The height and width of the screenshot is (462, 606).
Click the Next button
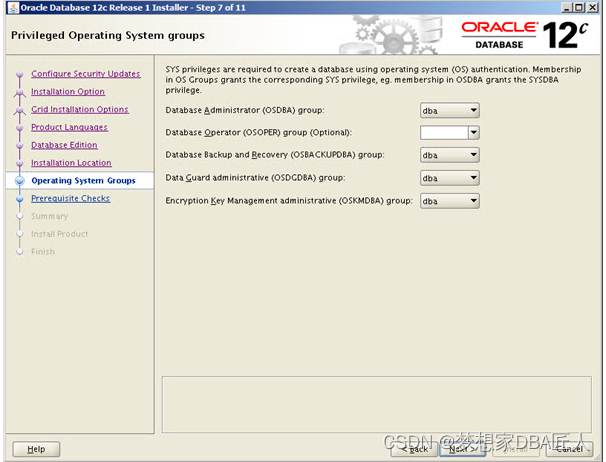[463, 449]
